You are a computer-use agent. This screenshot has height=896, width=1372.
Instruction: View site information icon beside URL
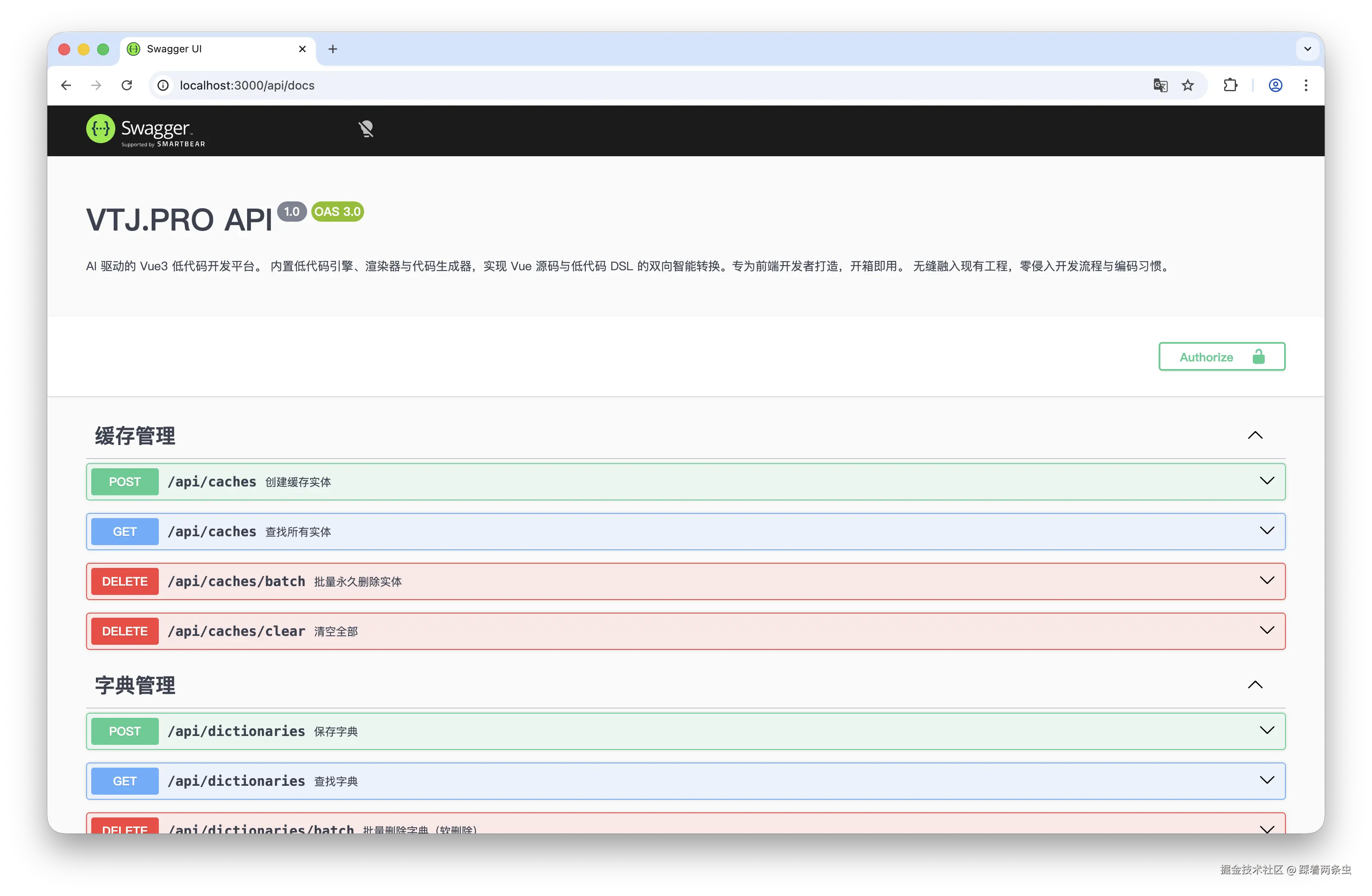point(163,85)
